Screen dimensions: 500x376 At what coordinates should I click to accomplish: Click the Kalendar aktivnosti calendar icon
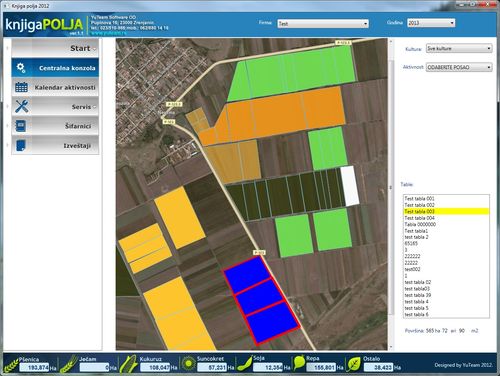(21, 87)
